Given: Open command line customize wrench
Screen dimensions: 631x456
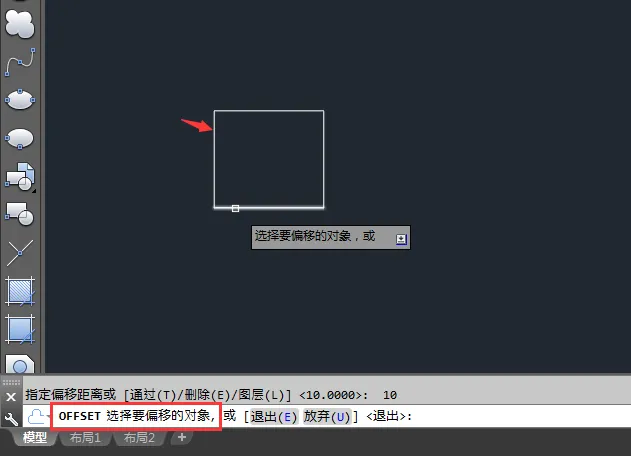Looking at the screenshot, I should [x=11, y=419].
